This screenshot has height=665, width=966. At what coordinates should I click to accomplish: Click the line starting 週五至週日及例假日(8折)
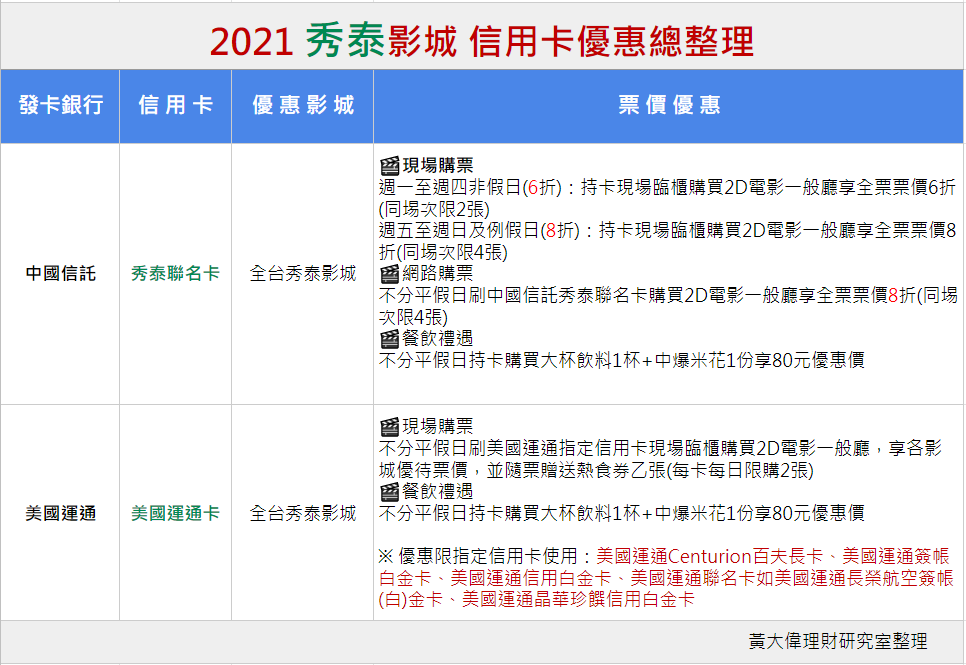pos(667,231)
